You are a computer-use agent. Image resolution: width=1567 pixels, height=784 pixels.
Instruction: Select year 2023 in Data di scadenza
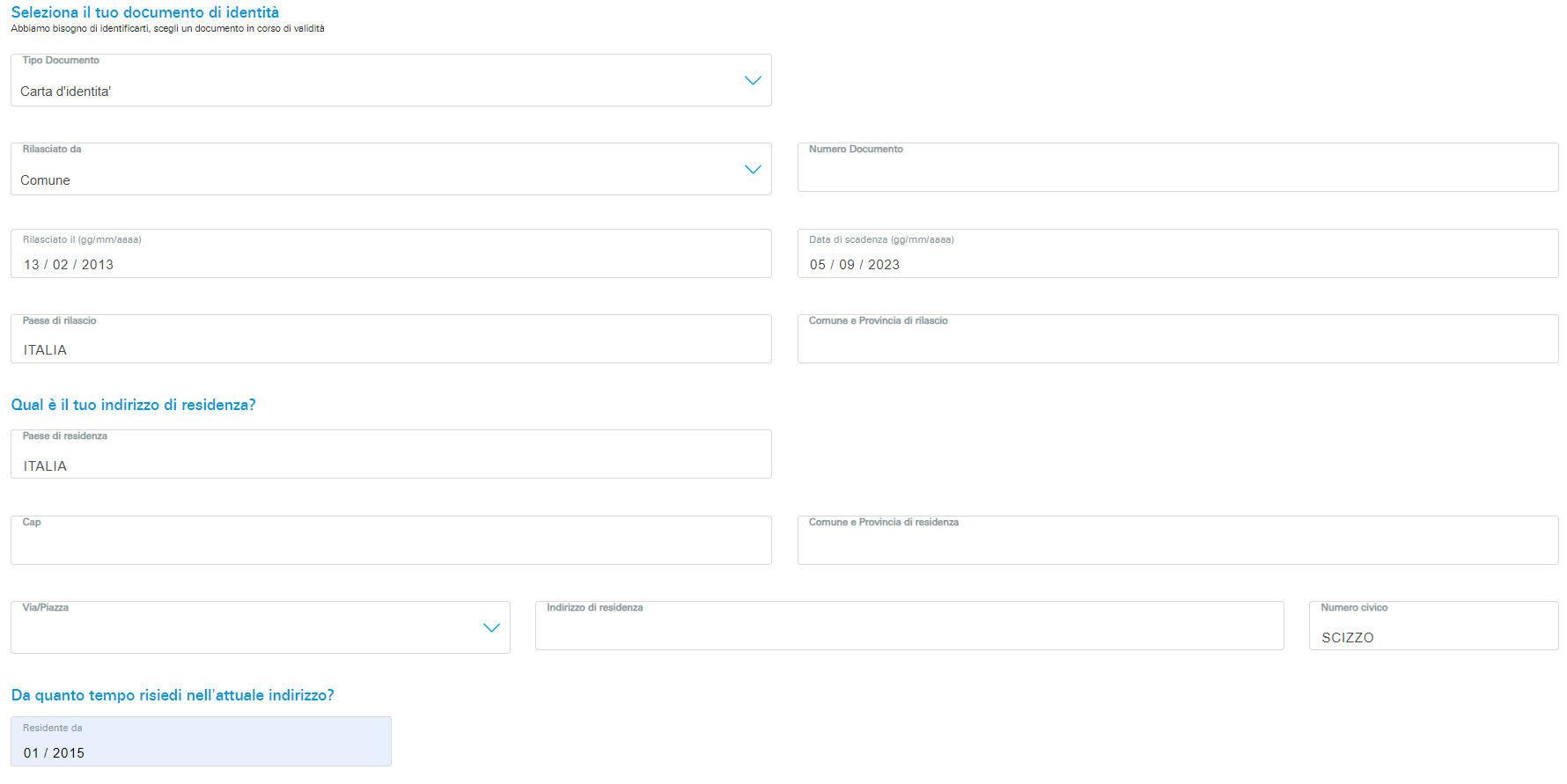point(884,265)
